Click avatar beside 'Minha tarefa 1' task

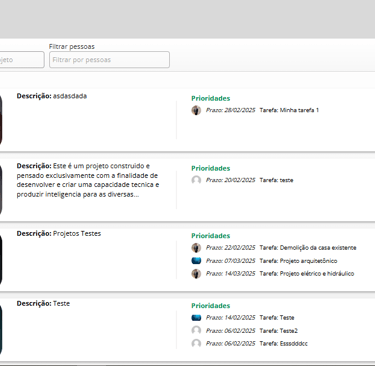point(196,110)
